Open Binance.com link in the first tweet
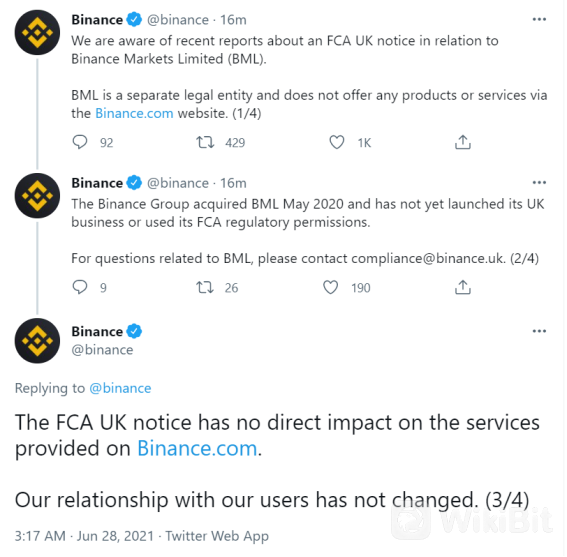567x557 pixels. tap(134, 114)
